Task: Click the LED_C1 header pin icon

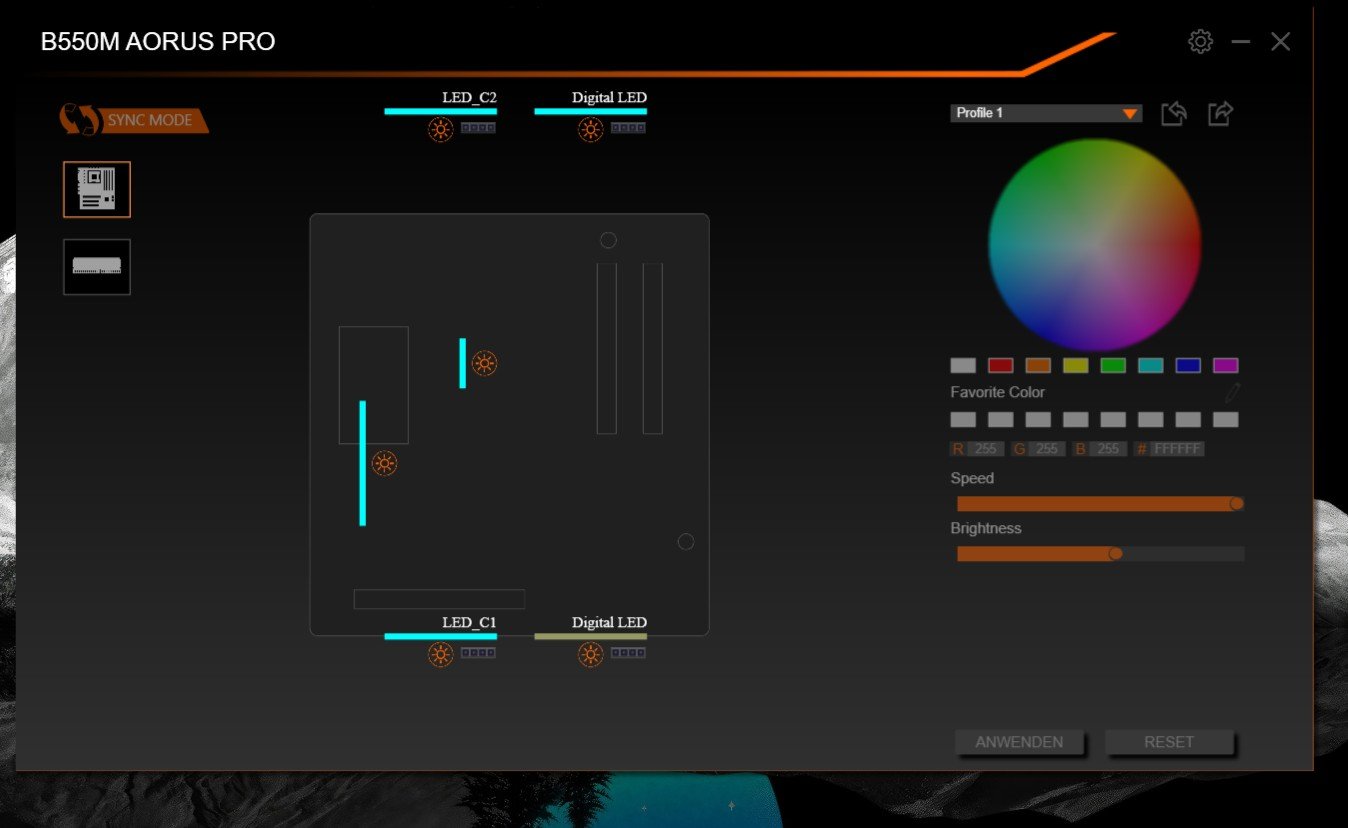Action: 478,653
